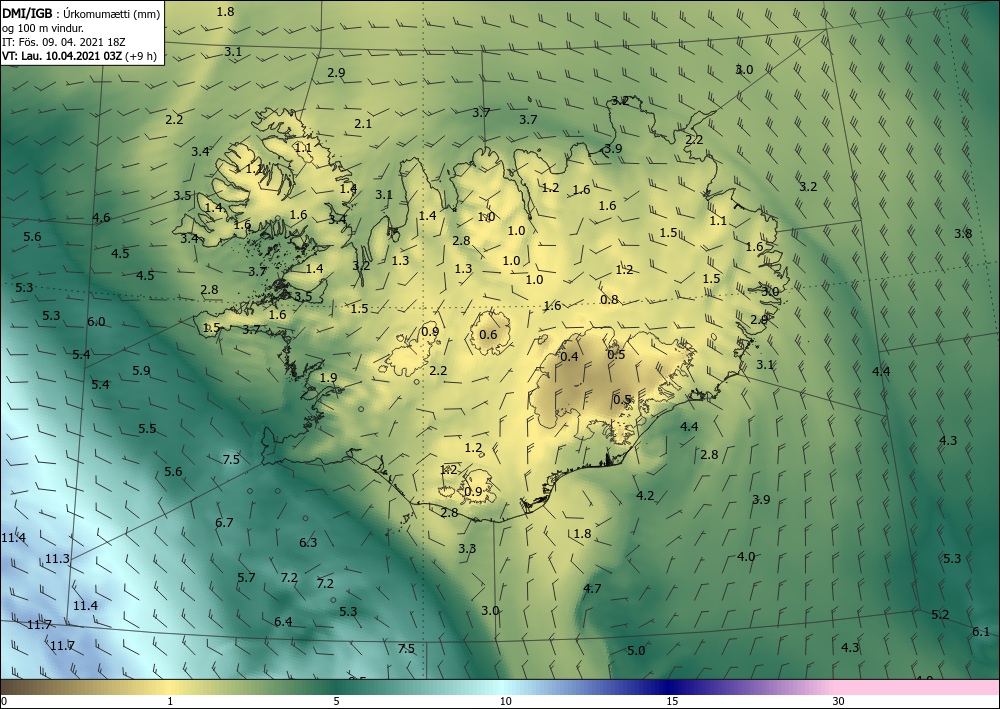Click the colour scale tick label "15"
Screen dimensions: 1000x709
click(672, 701)
